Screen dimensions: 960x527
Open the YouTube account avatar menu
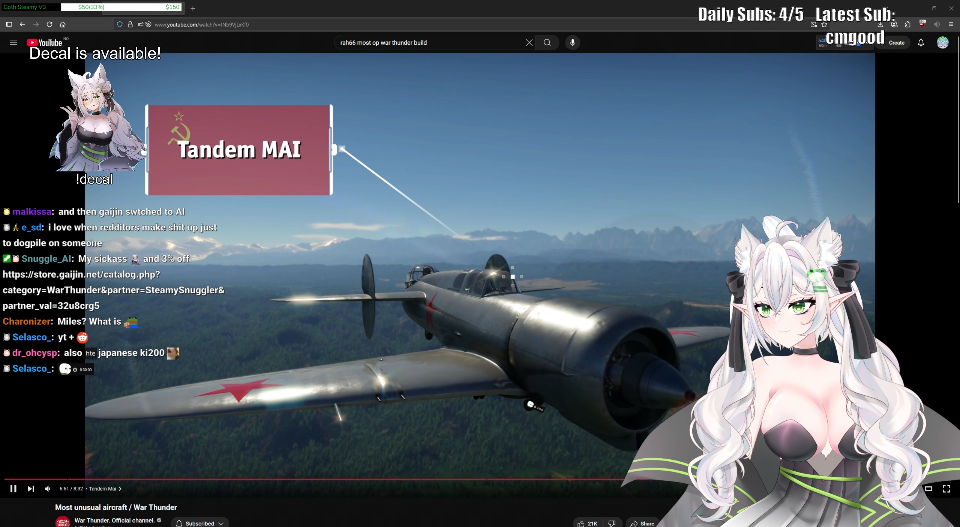coord(943,42)
